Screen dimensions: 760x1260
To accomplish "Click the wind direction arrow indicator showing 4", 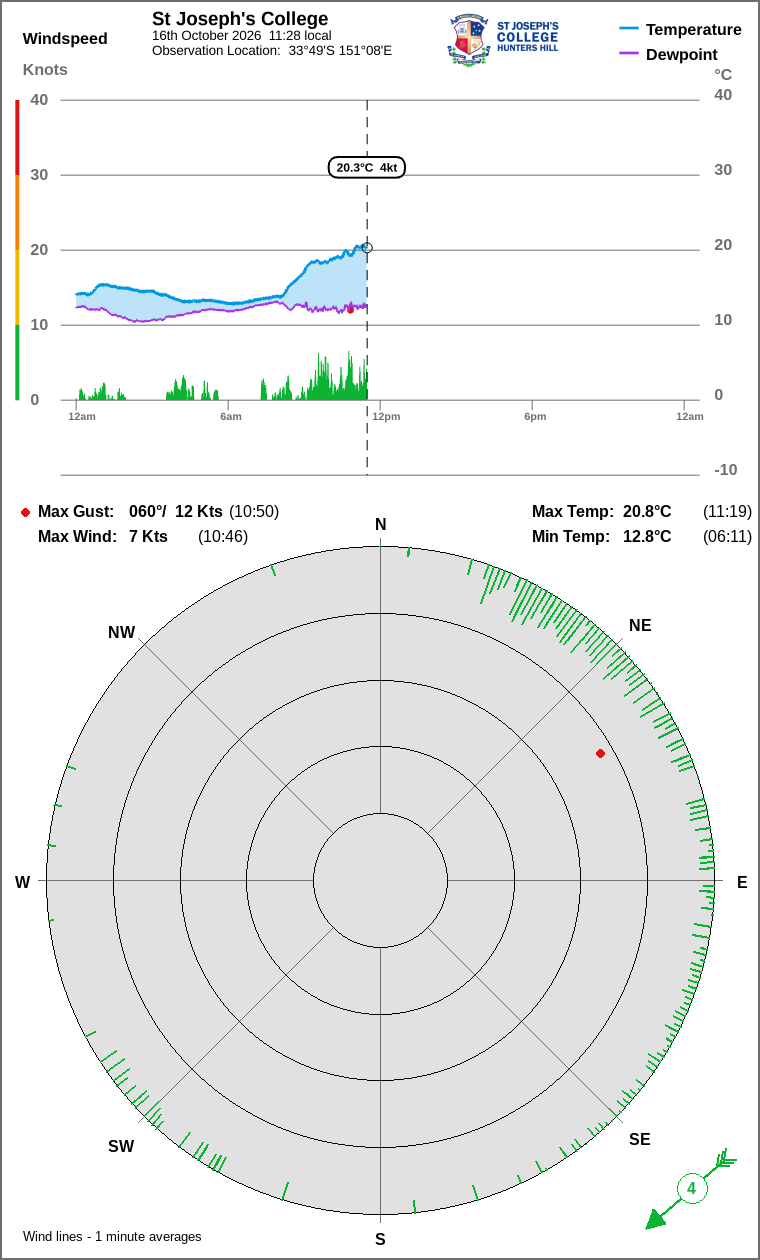I will coord(691,1188).
